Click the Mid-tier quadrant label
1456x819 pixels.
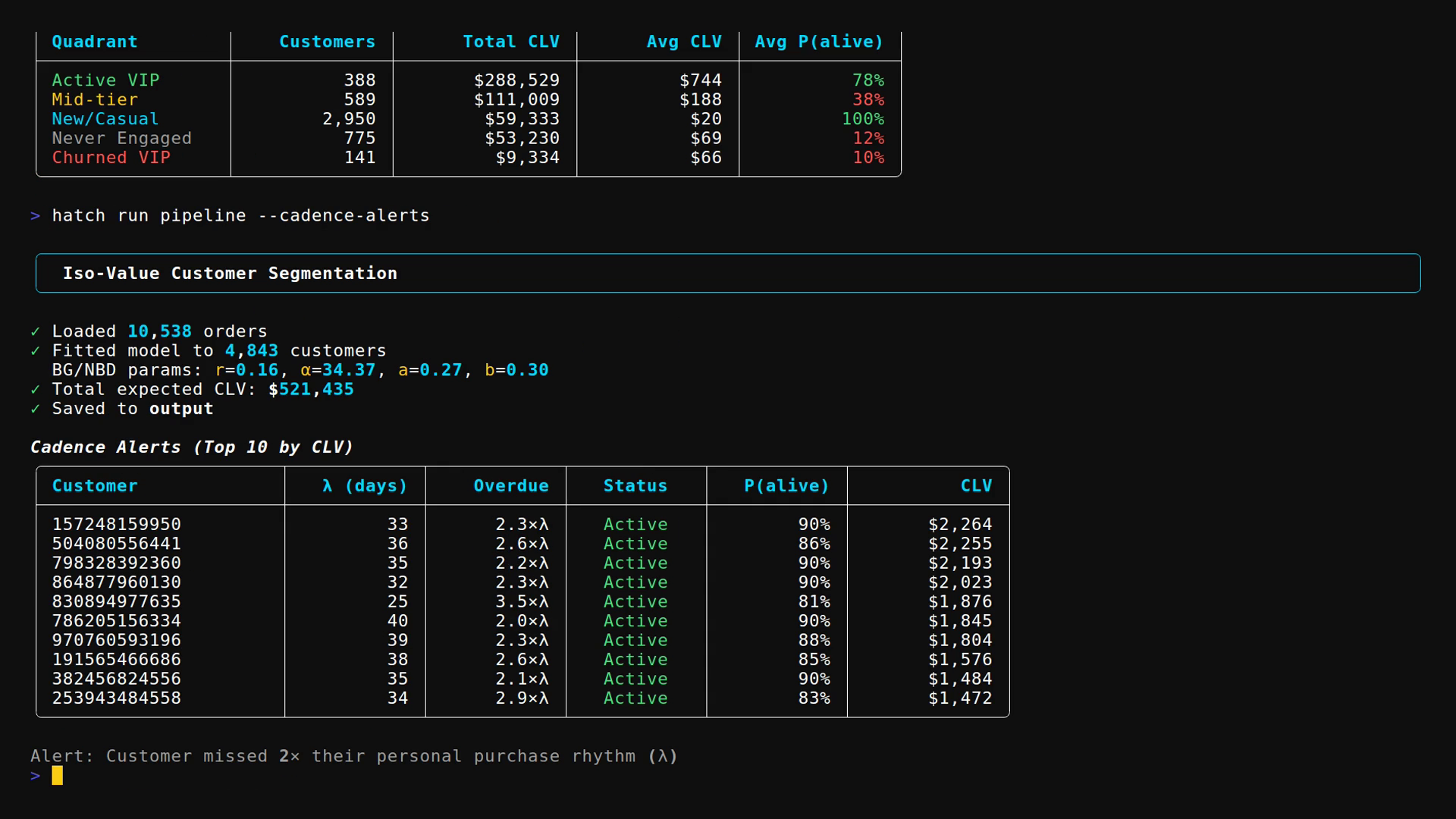95,99
